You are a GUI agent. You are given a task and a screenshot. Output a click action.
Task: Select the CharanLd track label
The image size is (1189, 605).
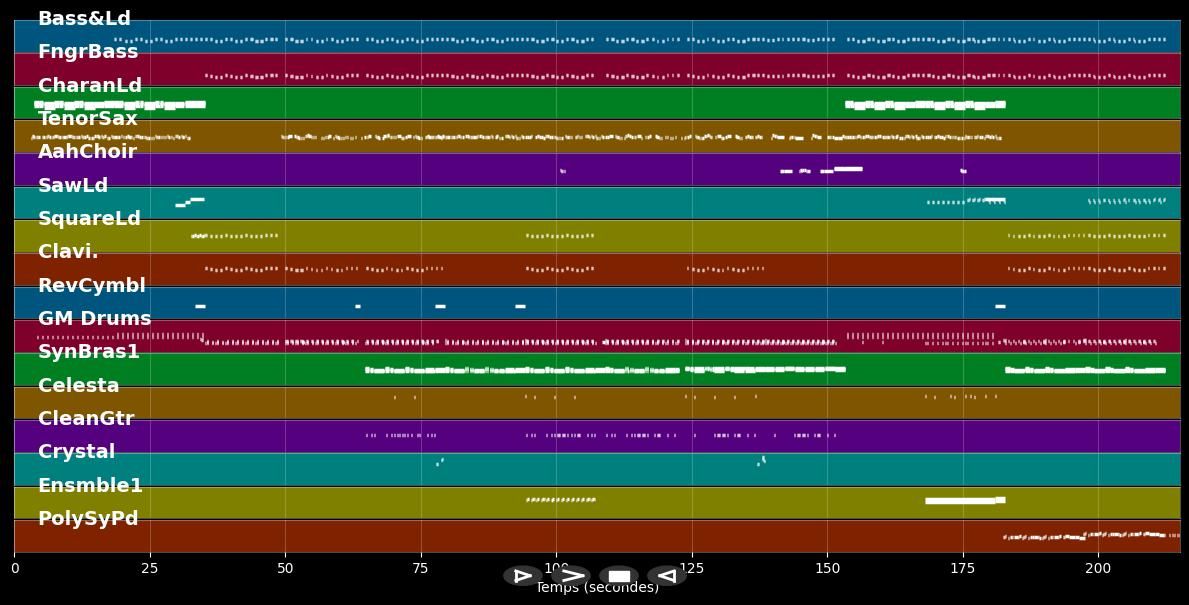[89, 85]
